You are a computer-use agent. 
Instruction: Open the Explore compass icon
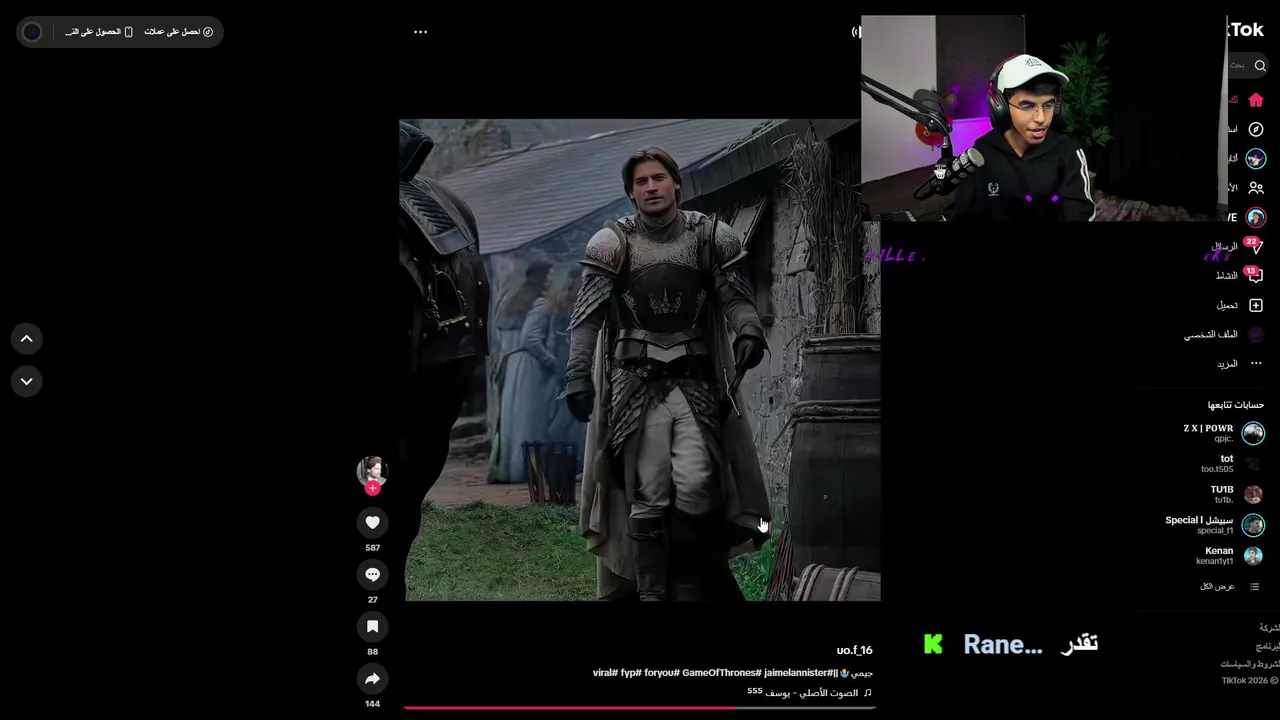click(x=1256, y=129)
